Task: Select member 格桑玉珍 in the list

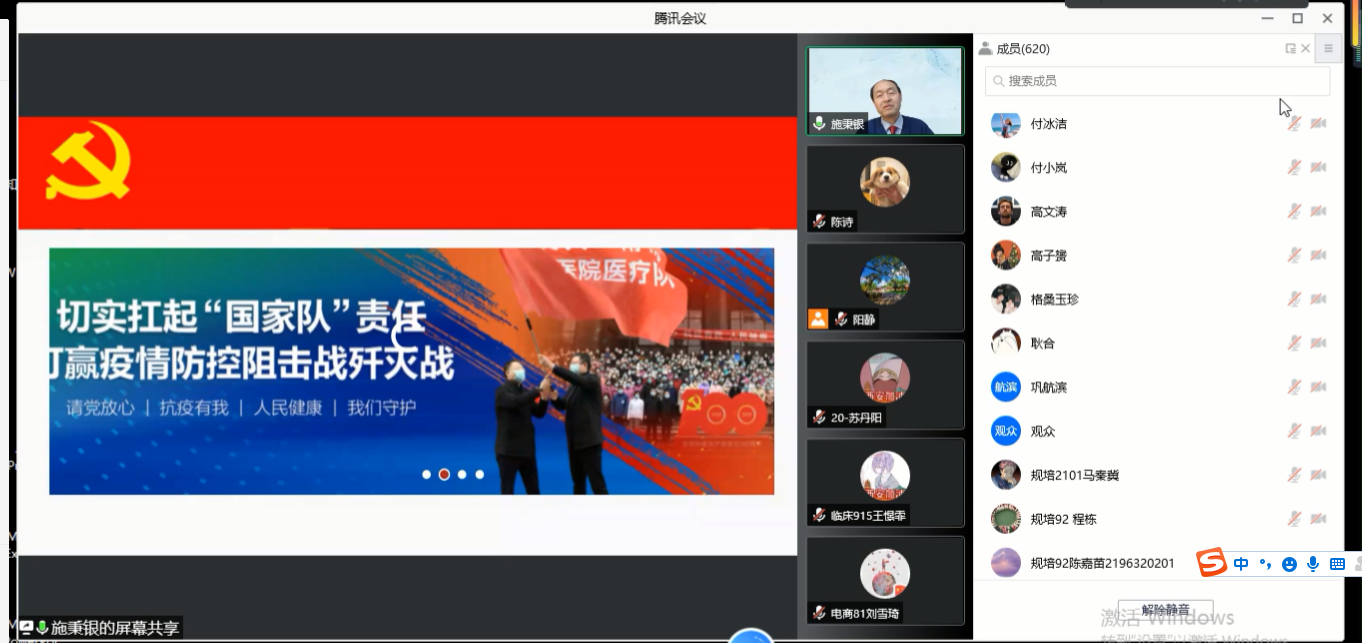Action: [x=1160, y=299]
